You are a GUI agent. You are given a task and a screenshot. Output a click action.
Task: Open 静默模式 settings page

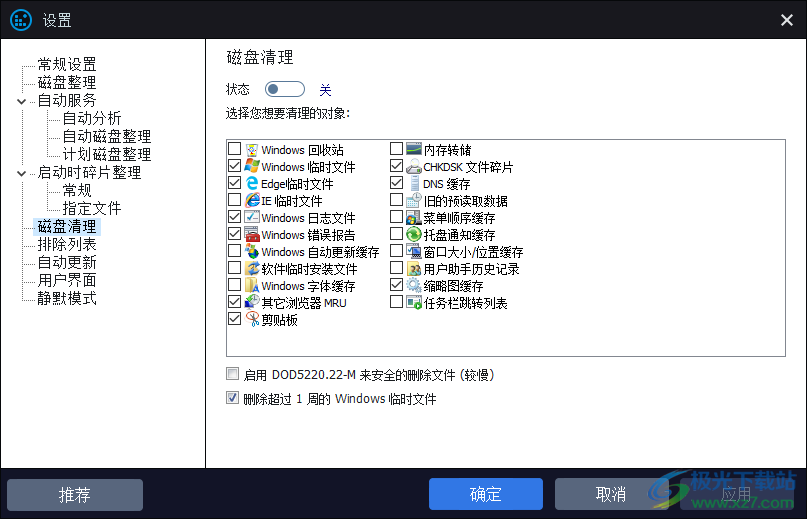tap(67, 299)
